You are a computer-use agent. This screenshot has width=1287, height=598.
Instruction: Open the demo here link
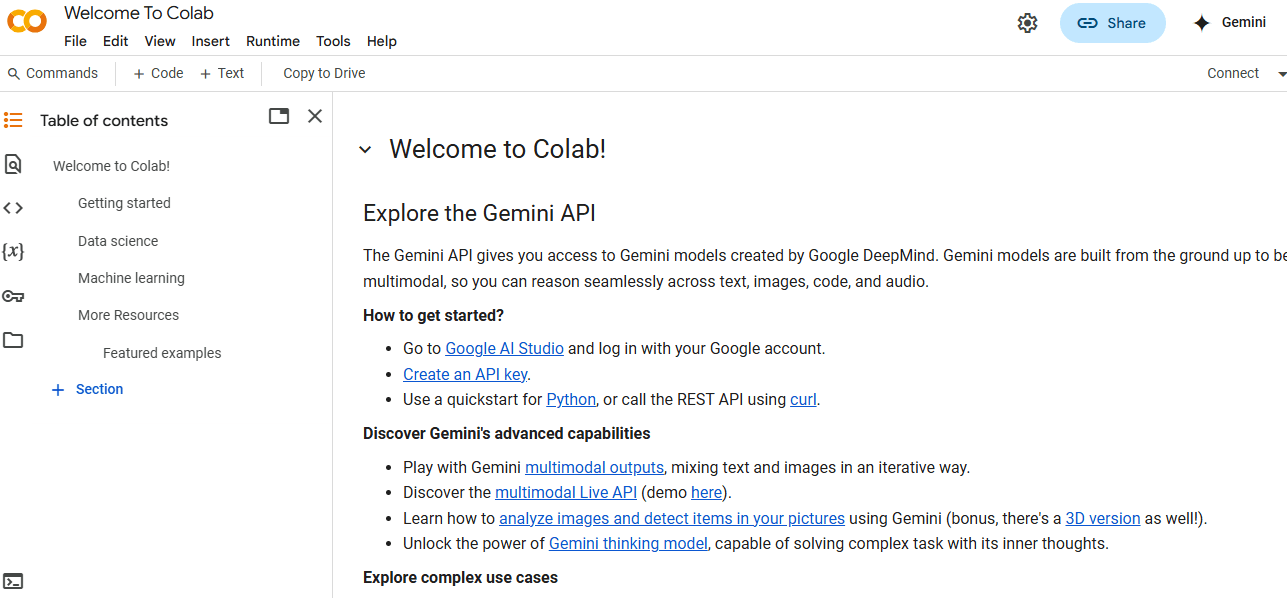point(706,492)
